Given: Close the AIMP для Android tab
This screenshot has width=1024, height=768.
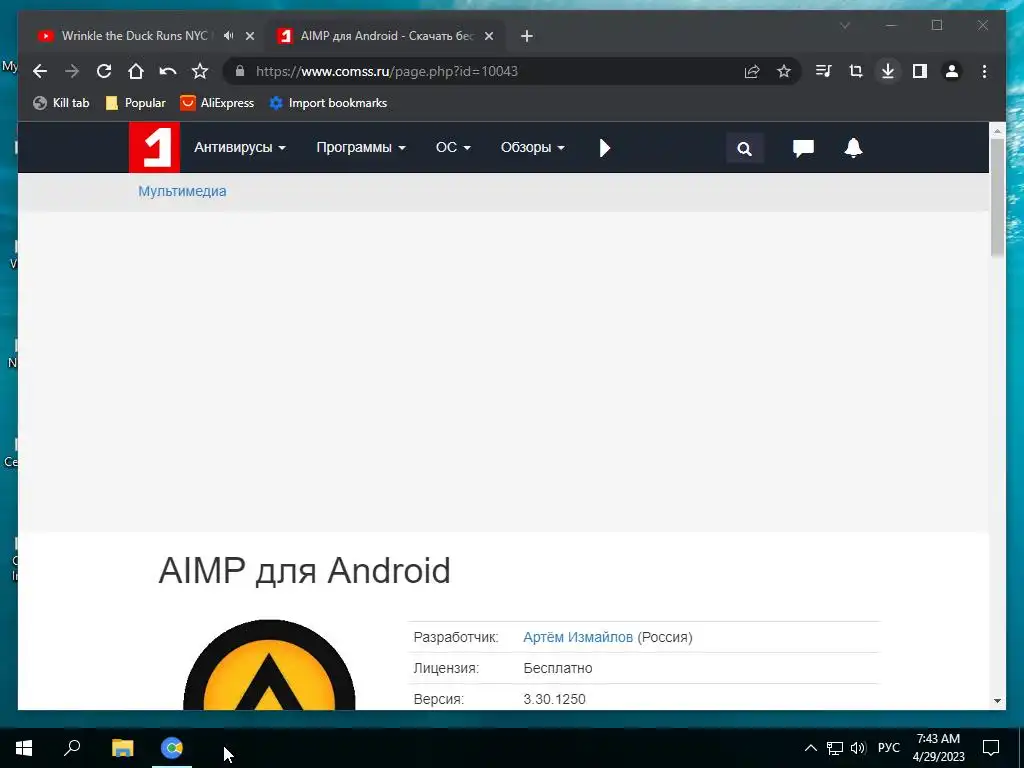Looking at the screenshot, I should click(489, 36).
